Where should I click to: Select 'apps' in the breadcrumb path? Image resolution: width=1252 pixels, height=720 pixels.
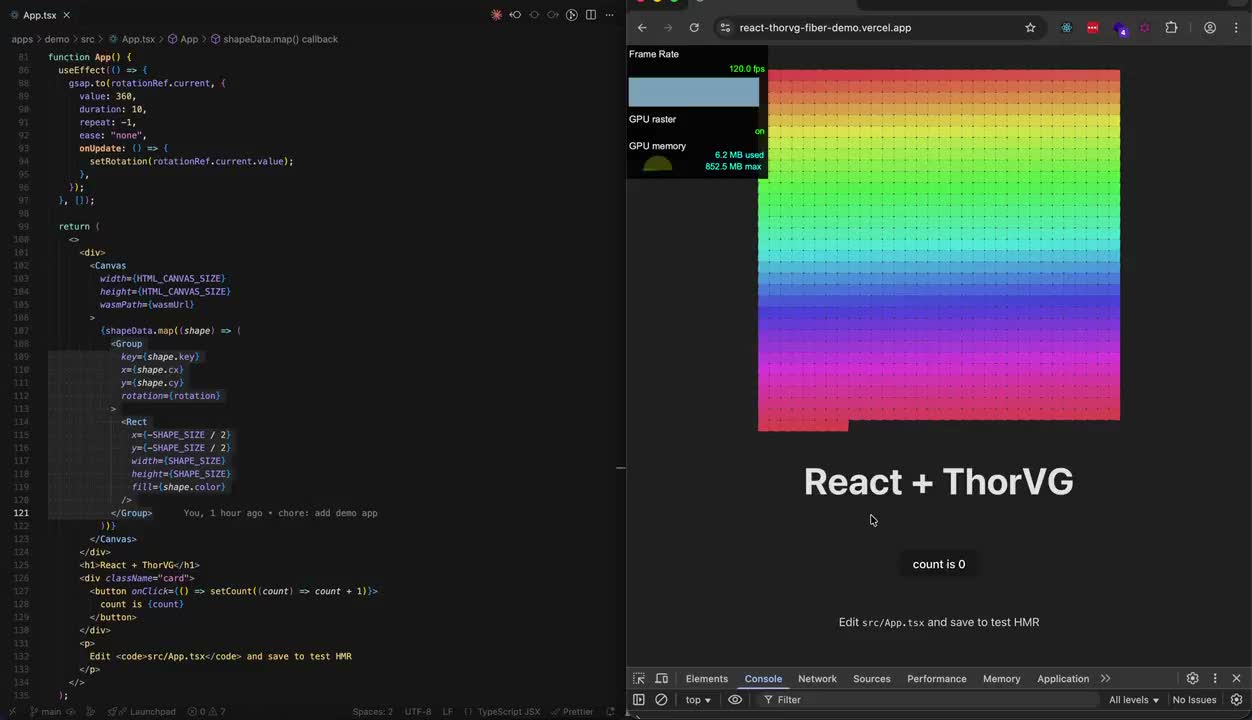[x=22, y=39]
